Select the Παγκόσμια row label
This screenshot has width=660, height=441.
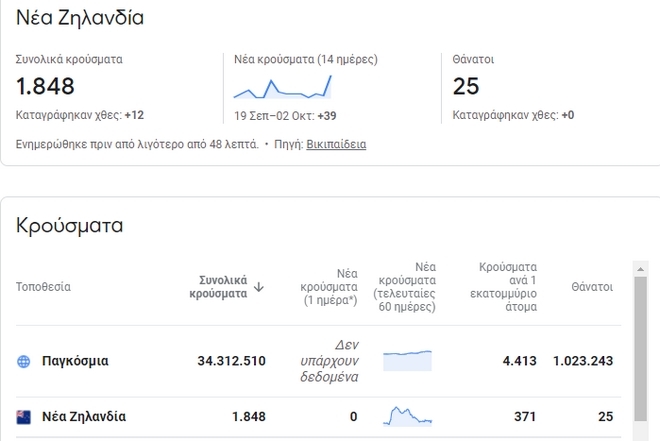tap(75, 361)
